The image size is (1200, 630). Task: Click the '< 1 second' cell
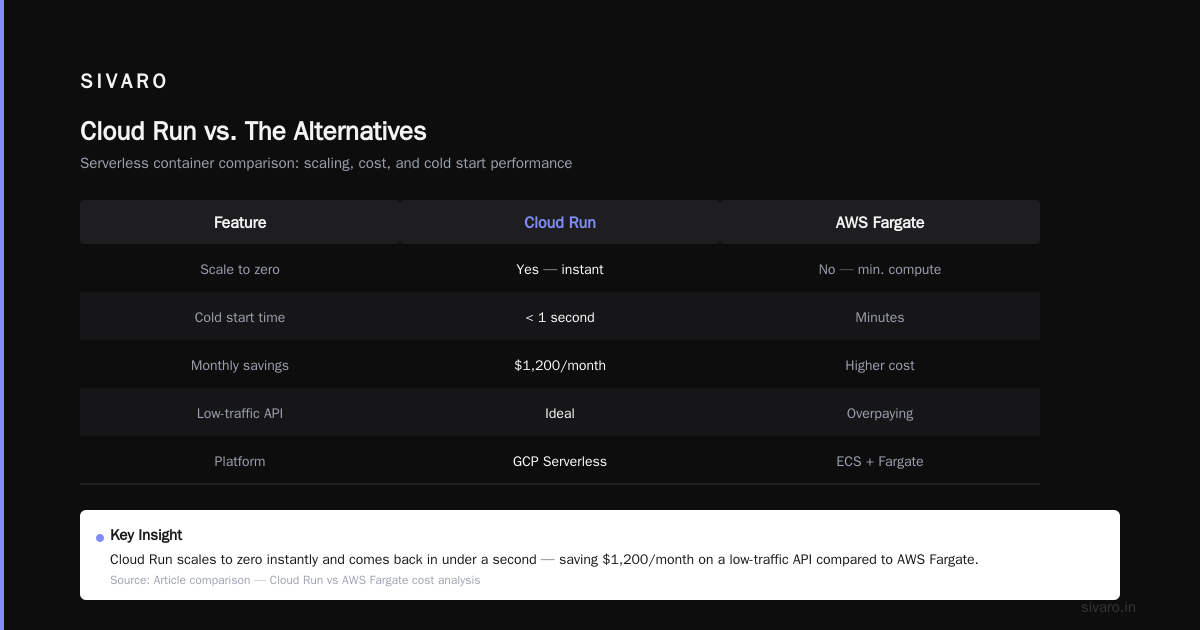(x=560, y=317)
